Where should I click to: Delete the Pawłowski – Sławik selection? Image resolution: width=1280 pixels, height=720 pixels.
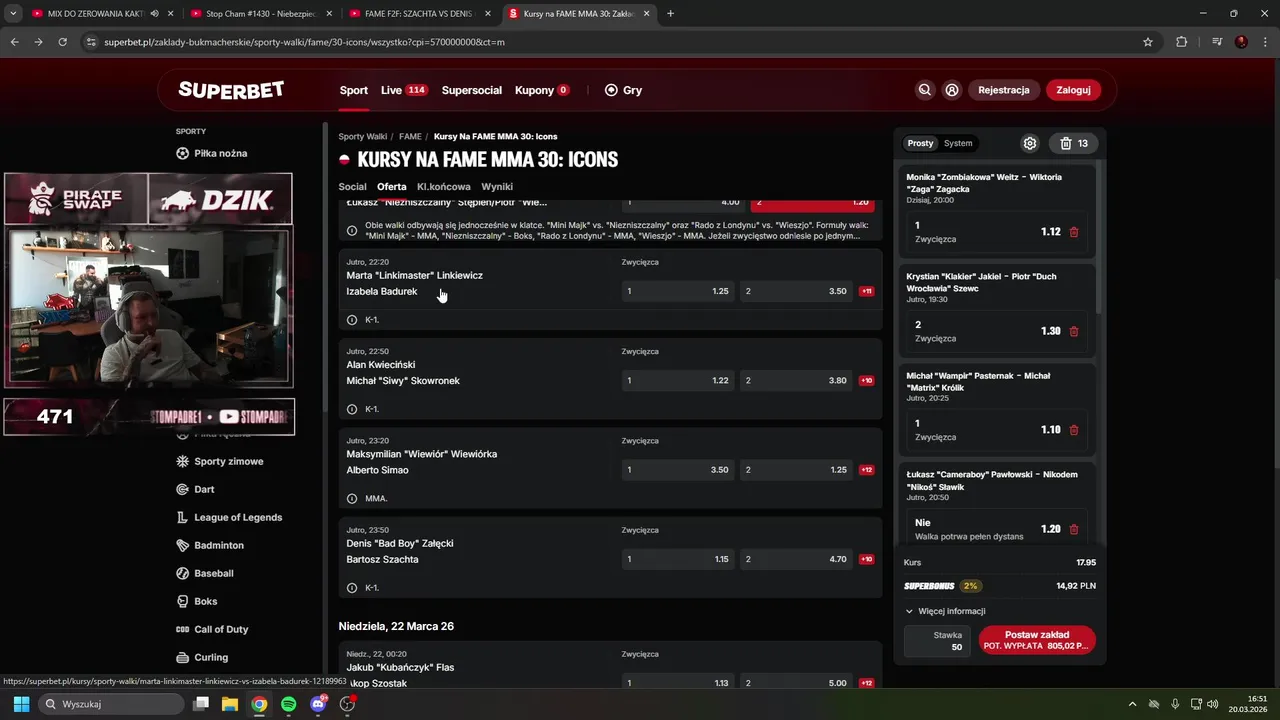[1074, 529]
